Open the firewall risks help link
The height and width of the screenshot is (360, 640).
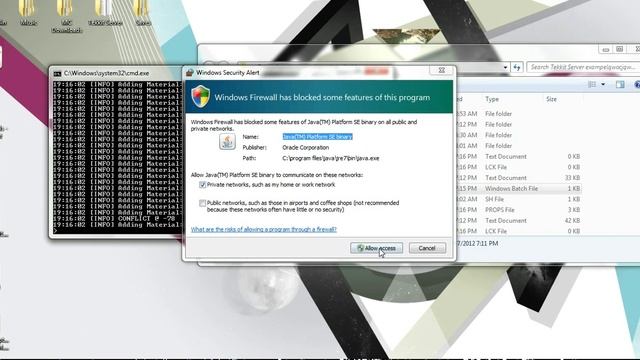click(264, 229)
